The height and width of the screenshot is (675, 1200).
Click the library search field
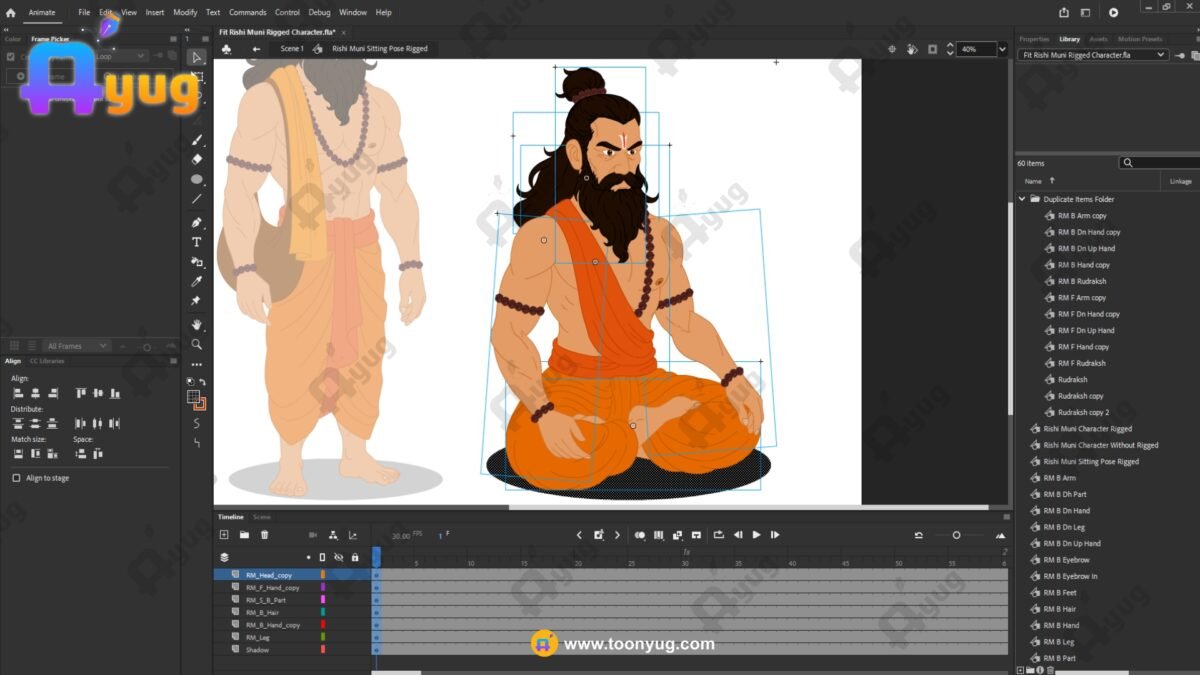pos(1165,163)
